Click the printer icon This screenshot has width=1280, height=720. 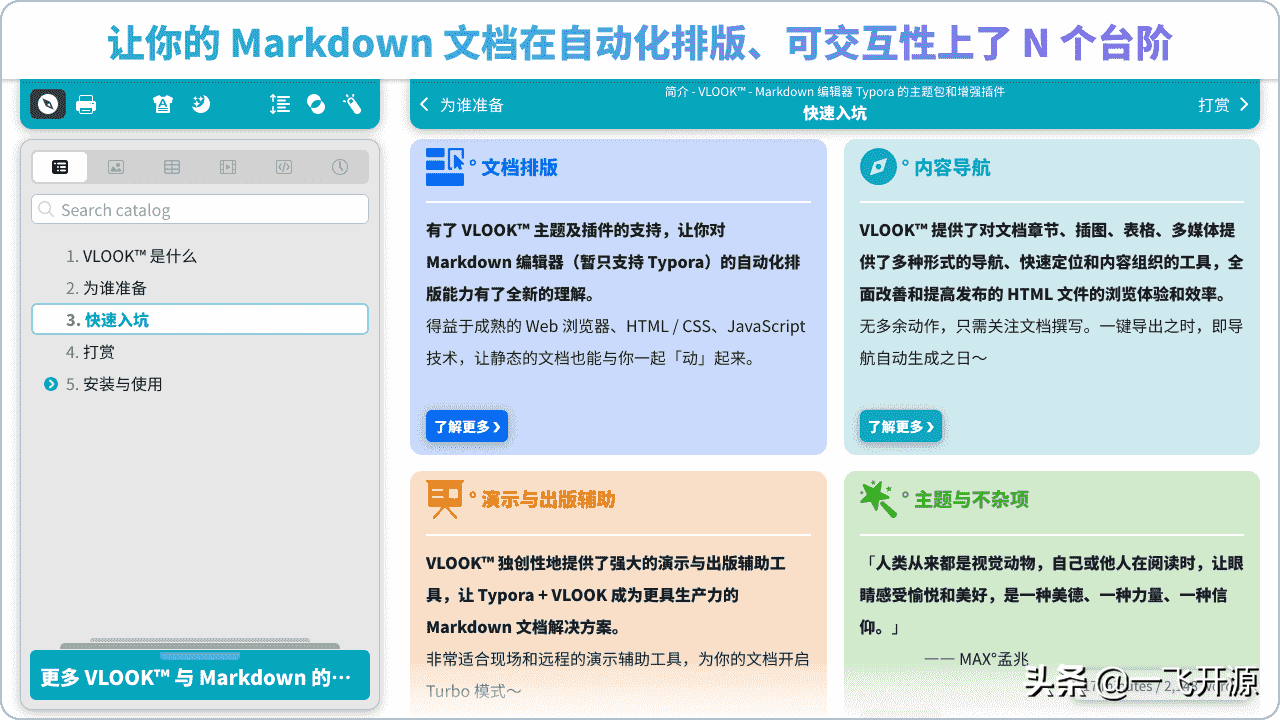pos(86,104)
